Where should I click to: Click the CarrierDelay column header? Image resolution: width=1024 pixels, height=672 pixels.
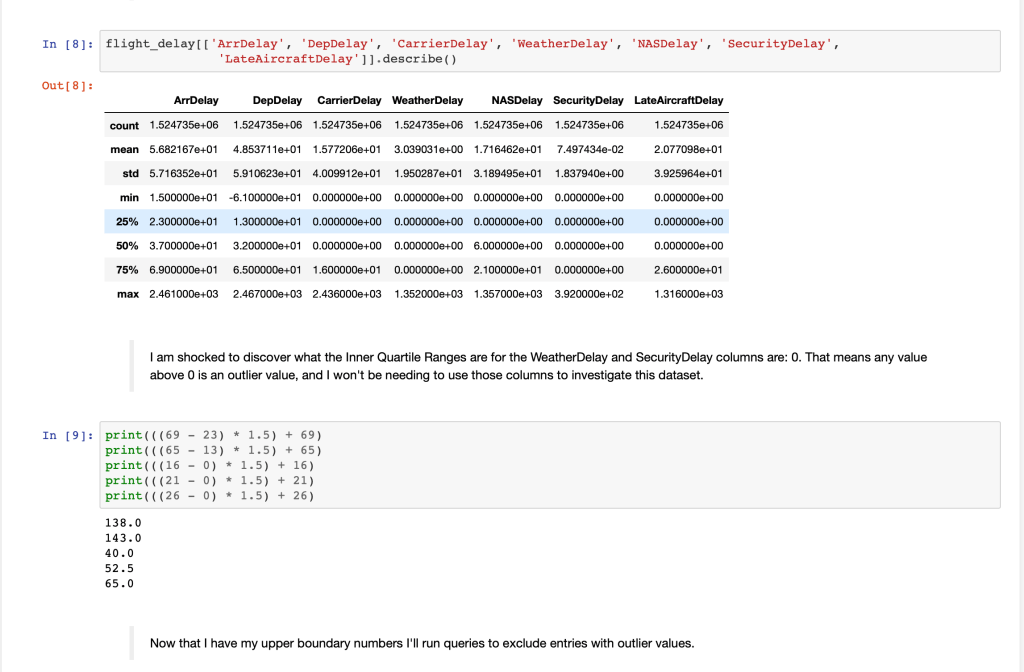point(348,101)
